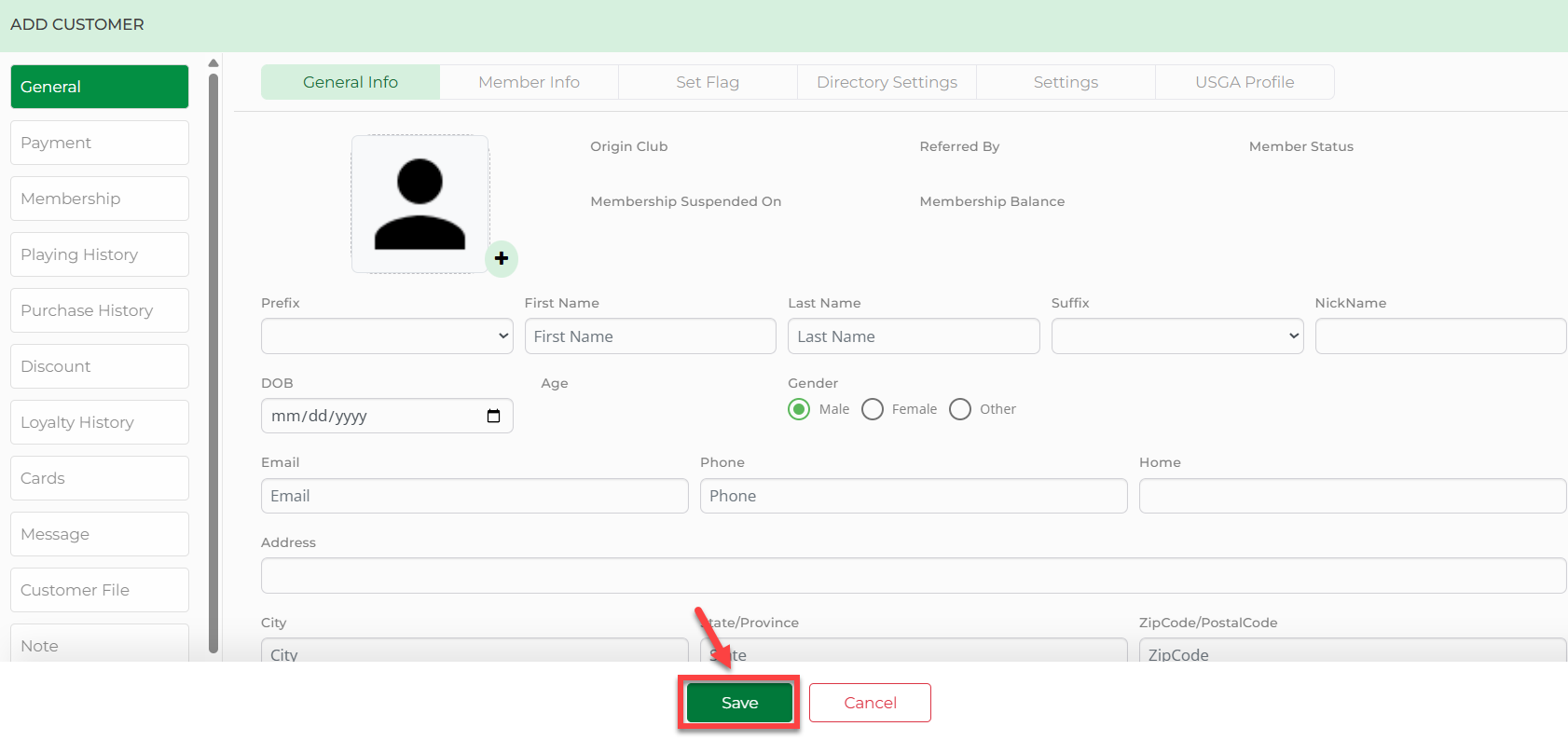Select the Female gender radio button
Image resolution: width=1568 pixels, height=740 pixels.
tap(873, 409)
